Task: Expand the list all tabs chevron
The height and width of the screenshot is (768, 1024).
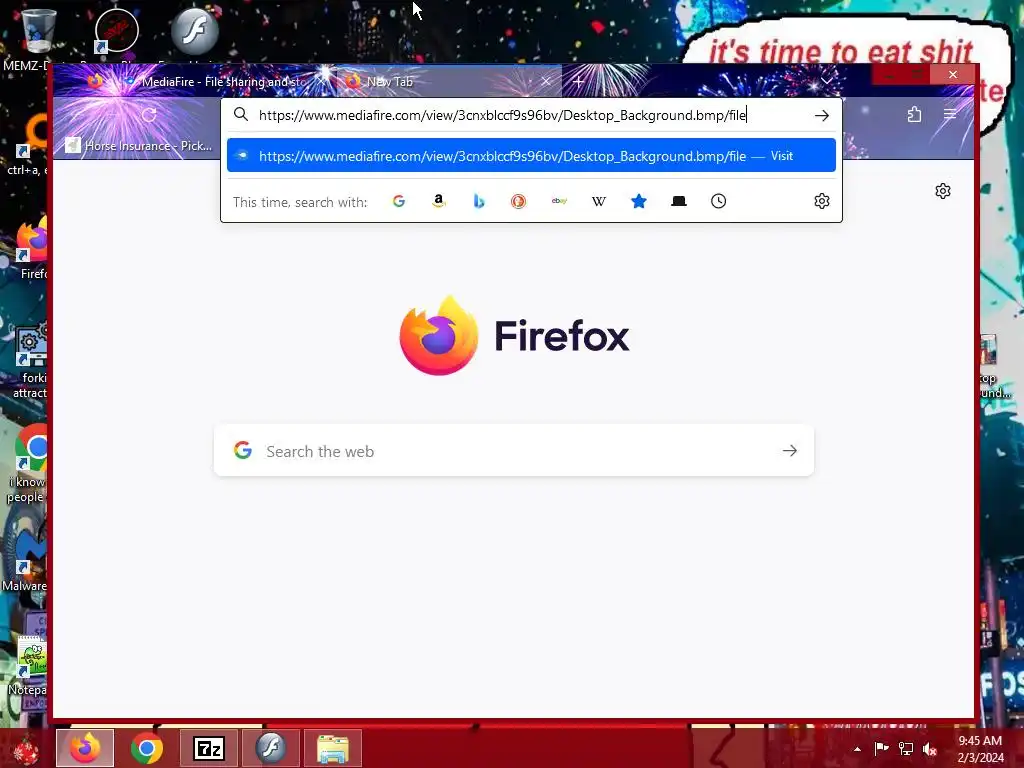Action: 827,81
